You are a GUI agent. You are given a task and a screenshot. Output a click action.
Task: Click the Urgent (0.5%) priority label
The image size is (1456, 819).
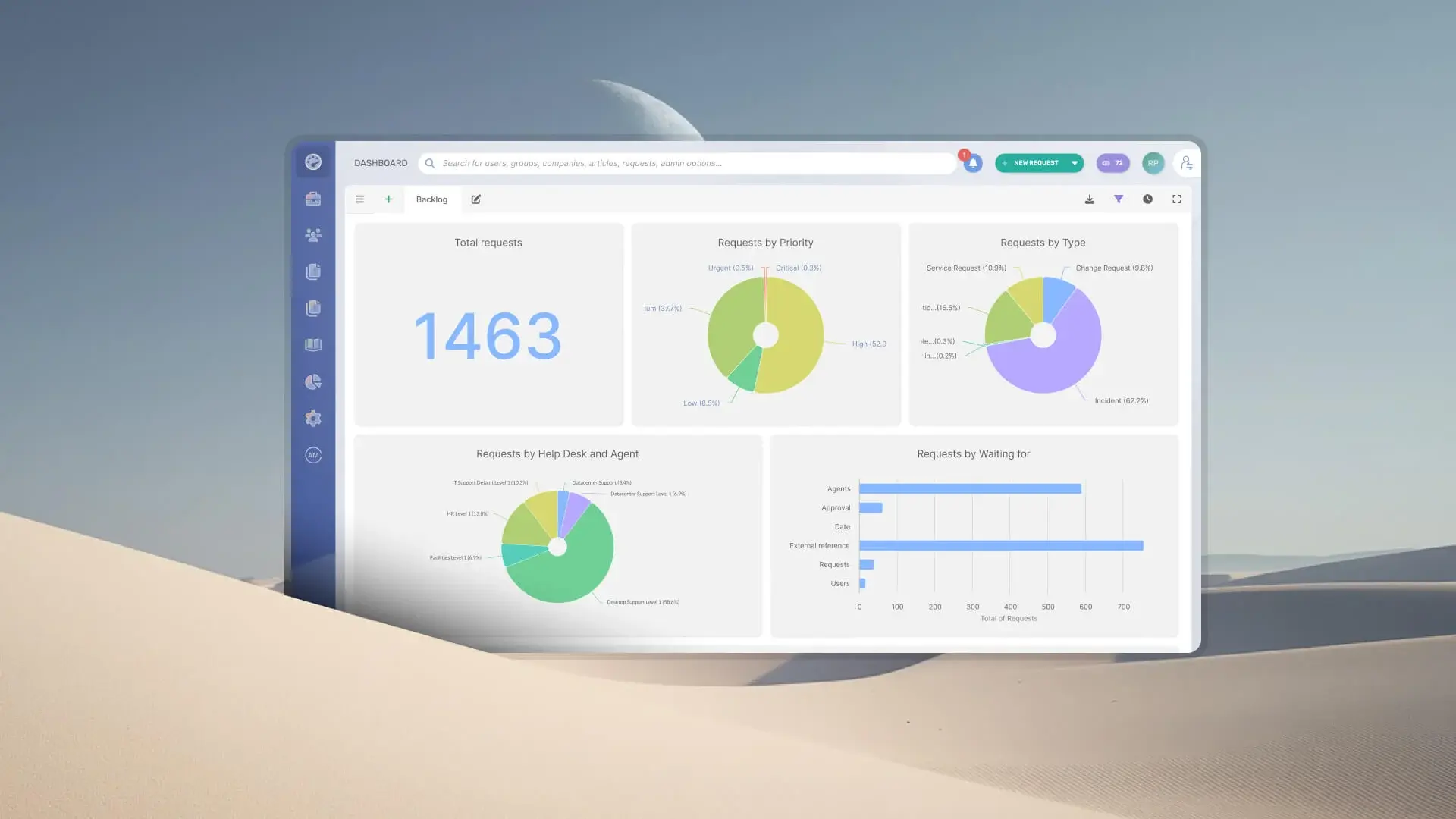coord(730,268)
